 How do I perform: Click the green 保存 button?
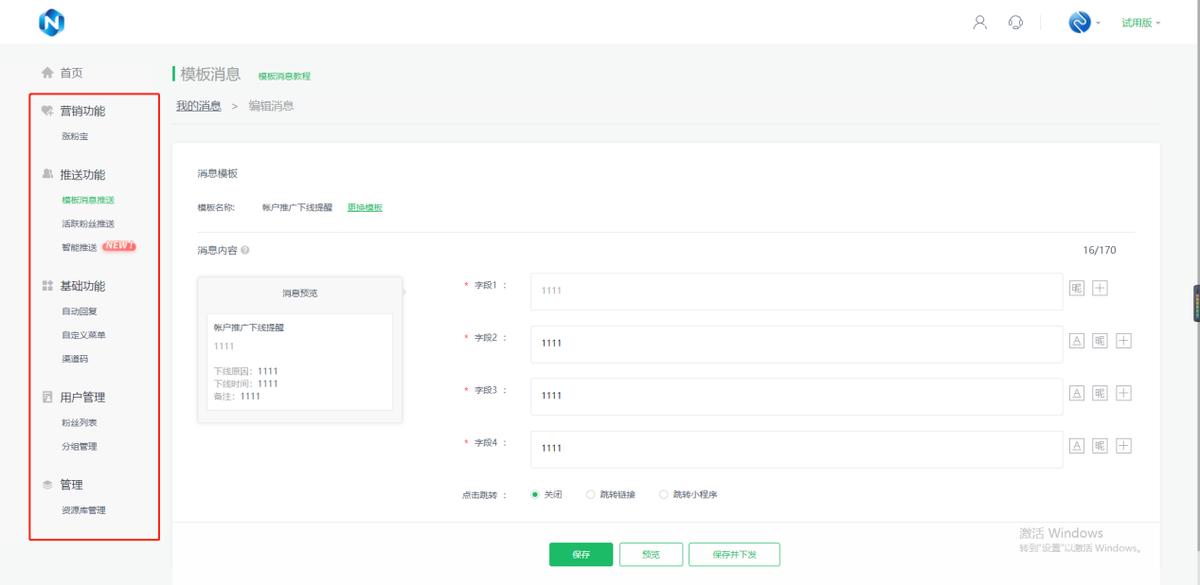[580, 554]
